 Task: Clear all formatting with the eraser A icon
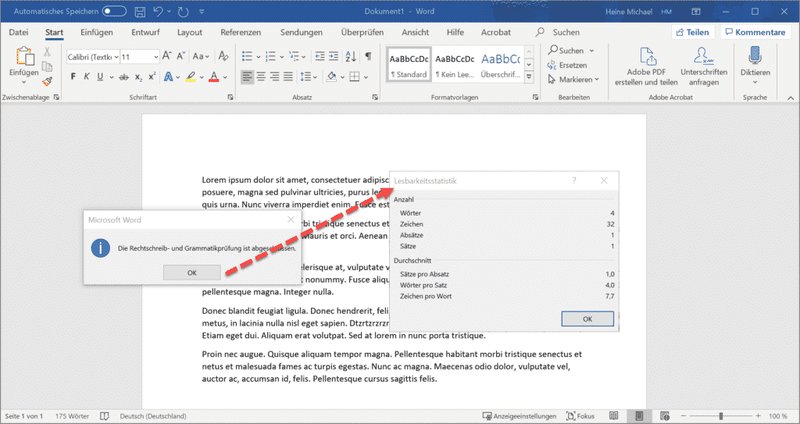[223, 56]
